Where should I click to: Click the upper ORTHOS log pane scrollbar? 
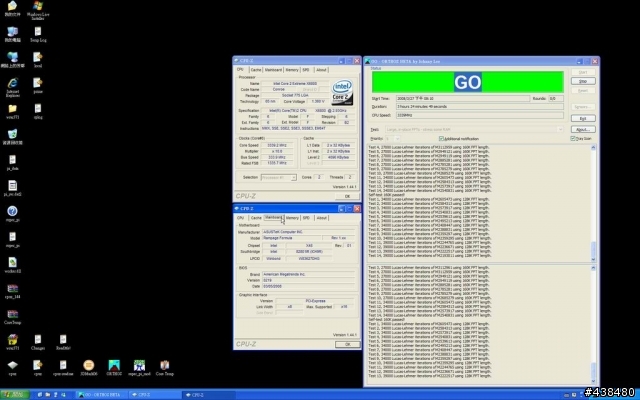pos(593,203)
